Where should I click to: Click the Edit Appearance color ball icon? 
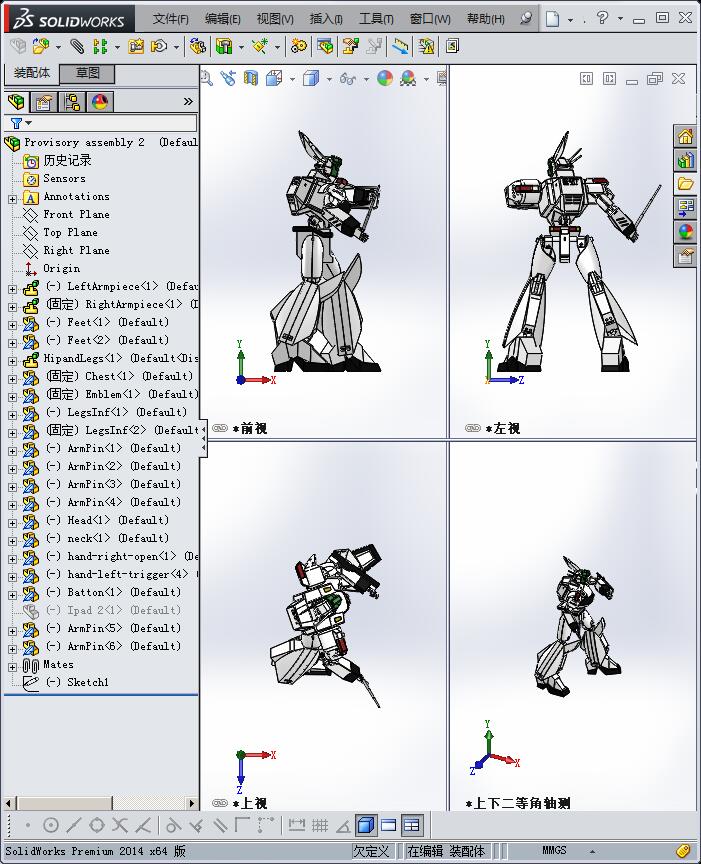[x=385, y=78]
